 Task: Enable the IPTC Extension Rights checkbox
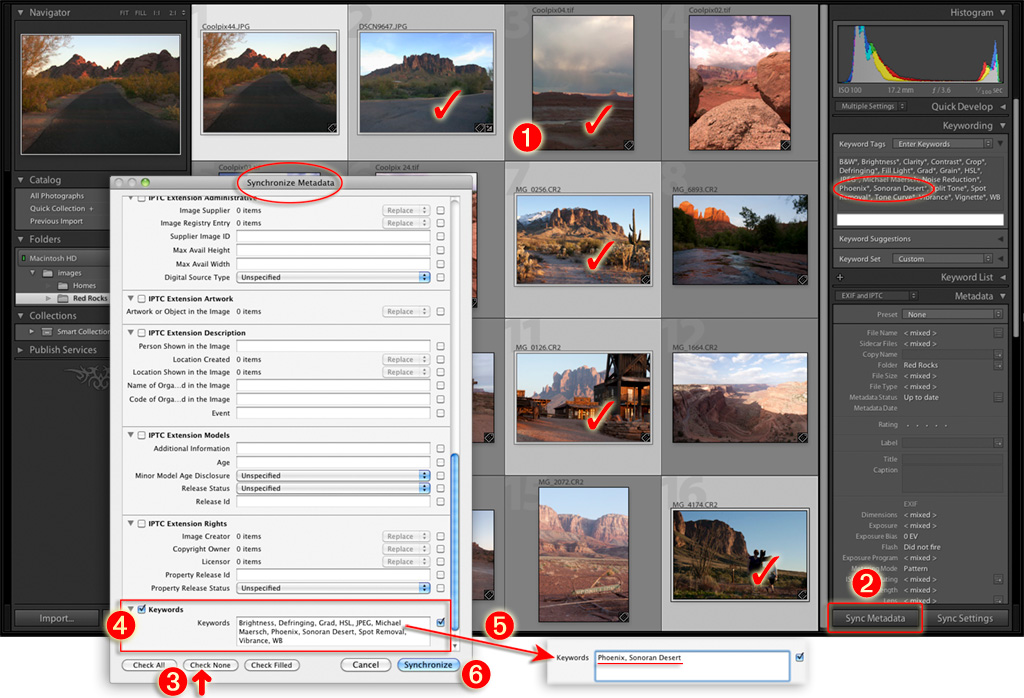pos(142,524)
